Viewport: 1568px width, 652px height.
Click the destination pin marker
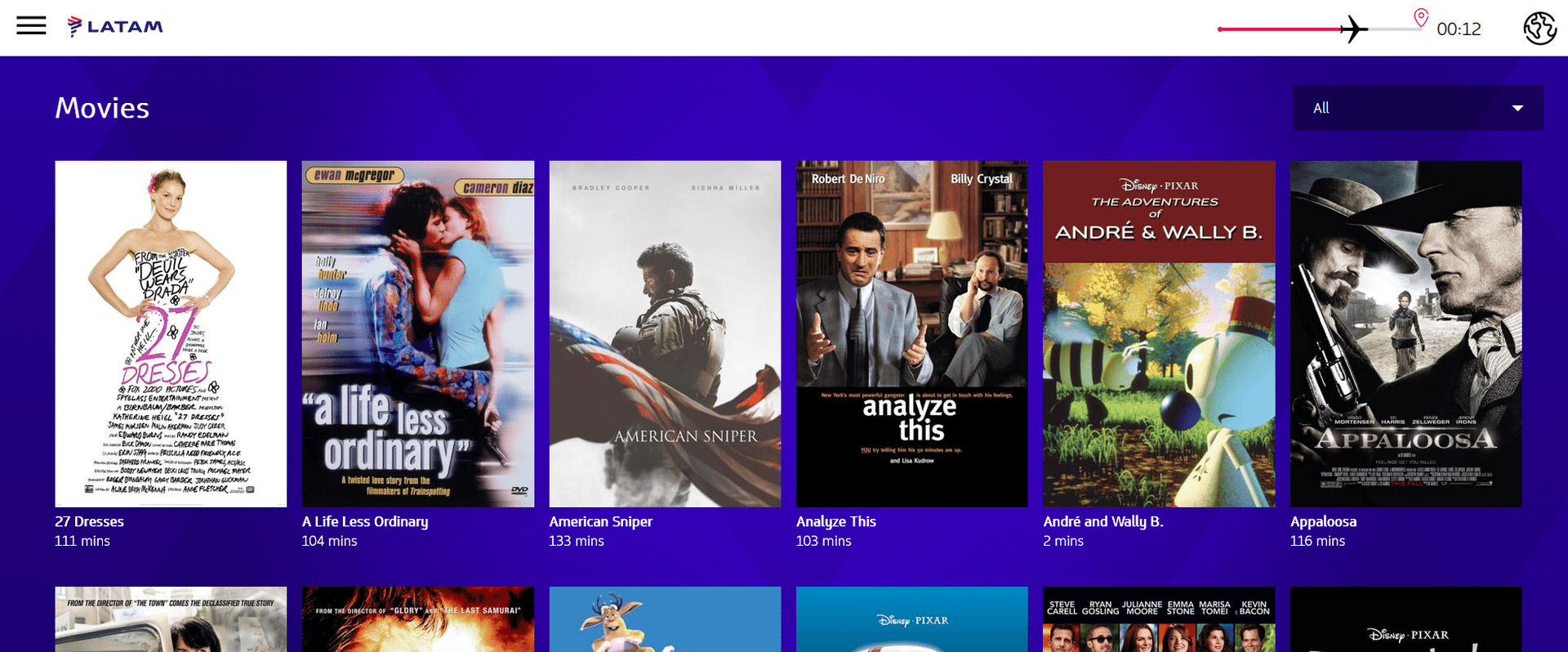[1421, 17]
